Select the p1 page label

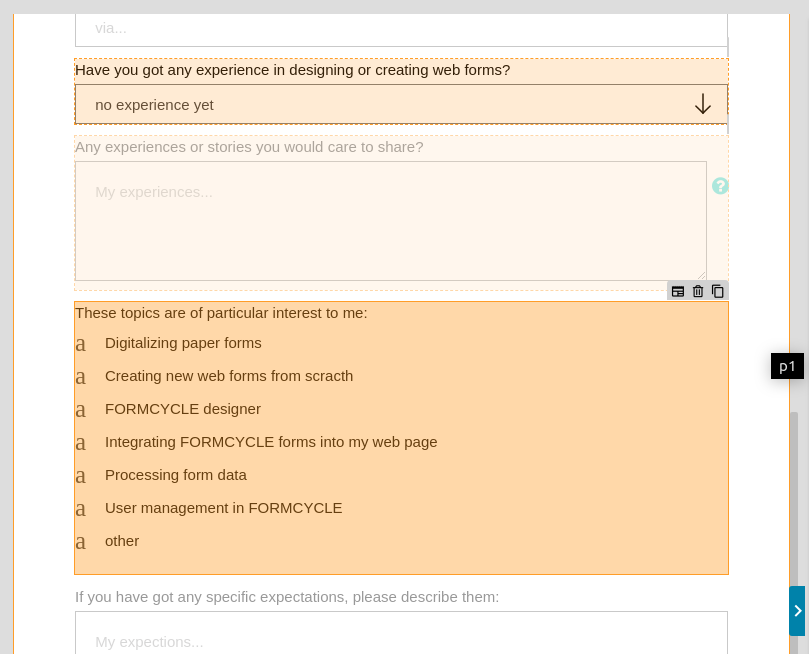click(787, 366)
